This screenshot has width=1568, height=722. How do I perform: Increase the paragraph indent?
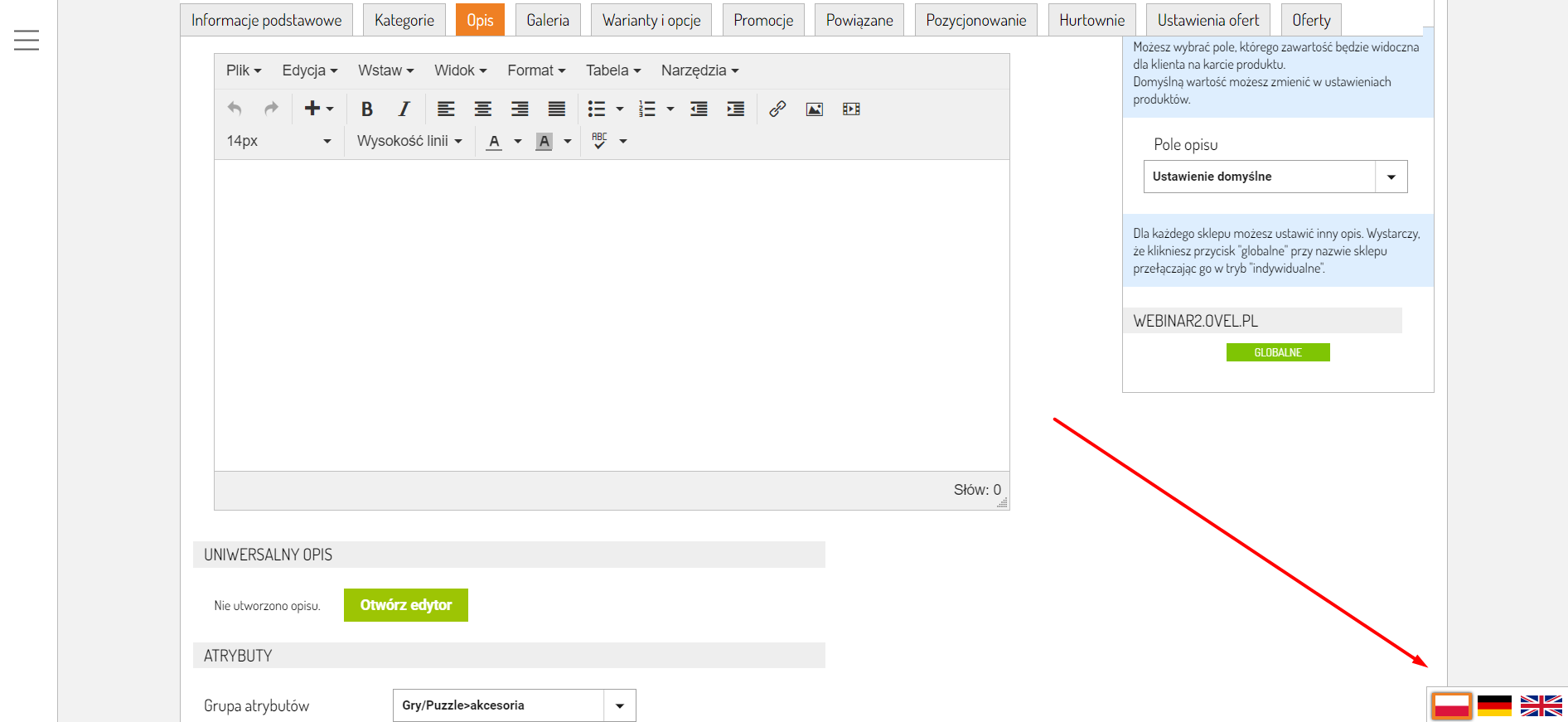(736, 109)
